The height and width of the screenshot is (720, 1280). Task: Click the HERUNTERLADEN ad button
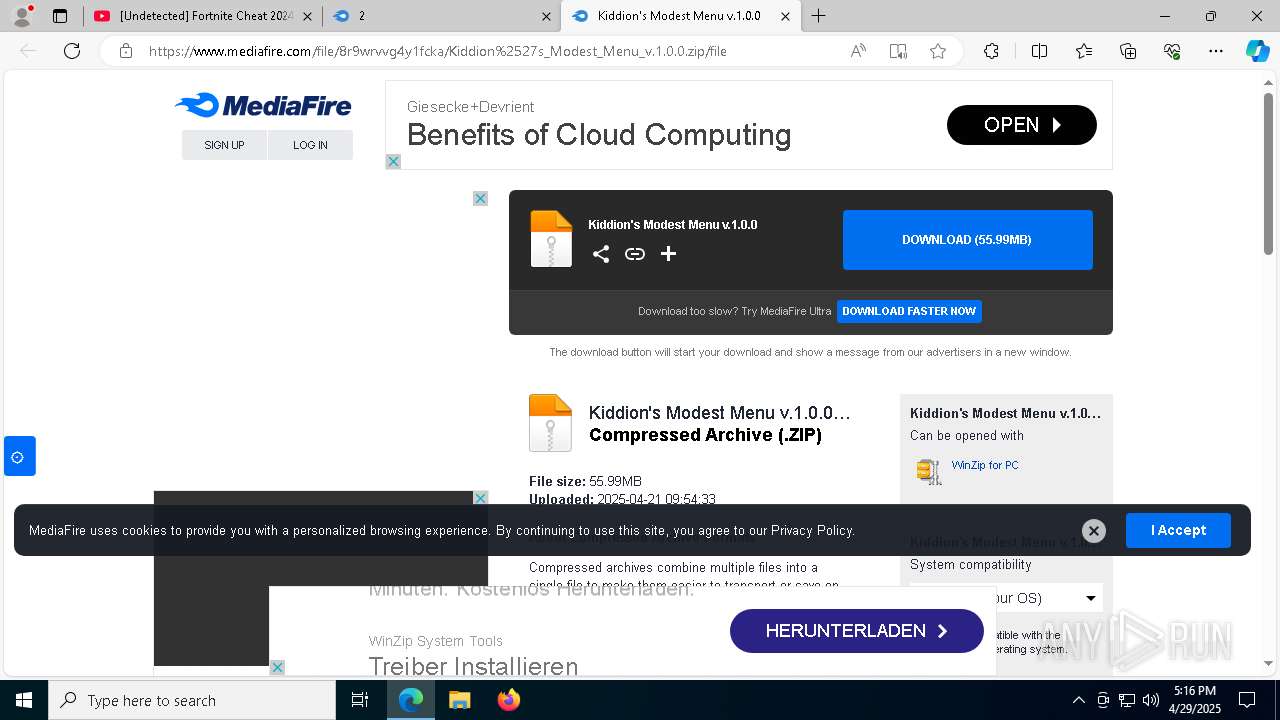pyautogui.click(x=857, y=631)
